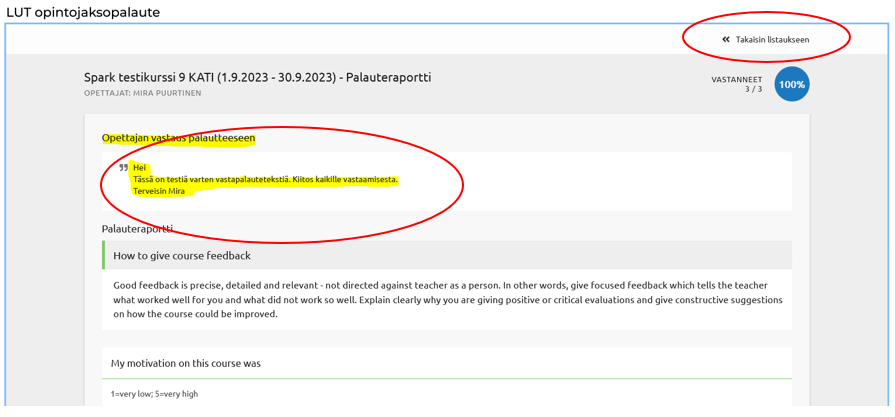Click the Terveisin Mira signature line
This screenshot has height=417, width=895.
tap(158, 191)
